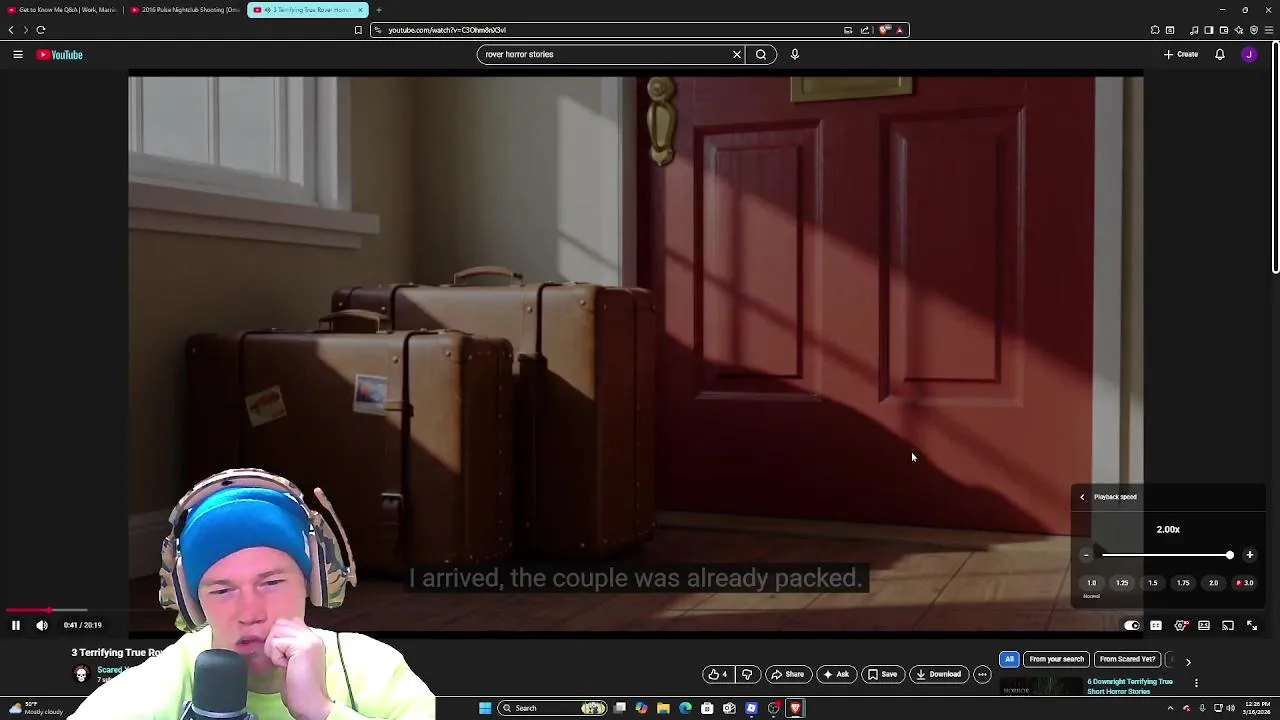Click the Brave Shields lion icon

click(x=885, y=30)
